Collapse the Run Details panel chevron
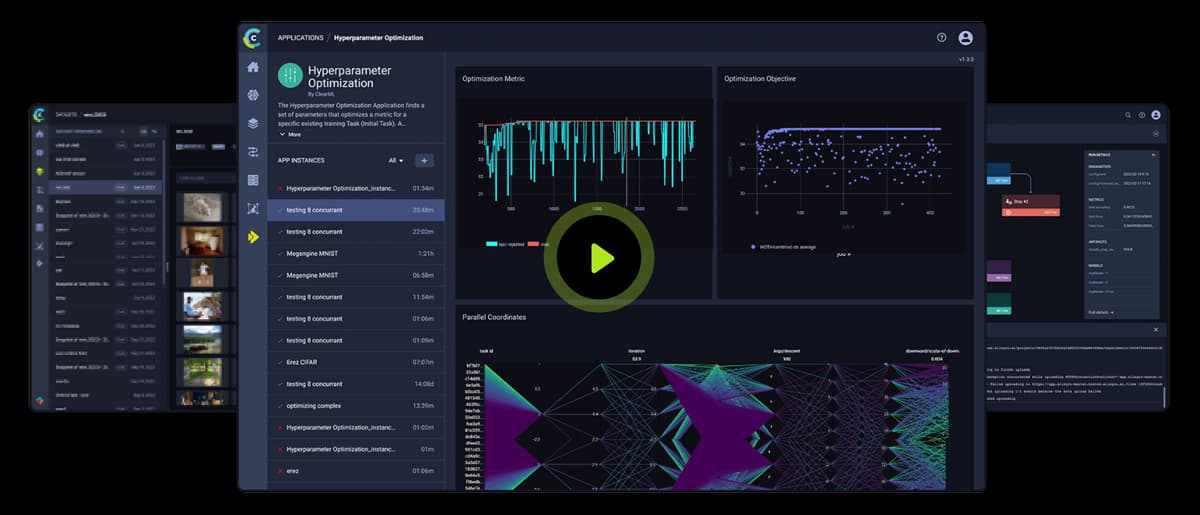 click(x=1153, y=155)
